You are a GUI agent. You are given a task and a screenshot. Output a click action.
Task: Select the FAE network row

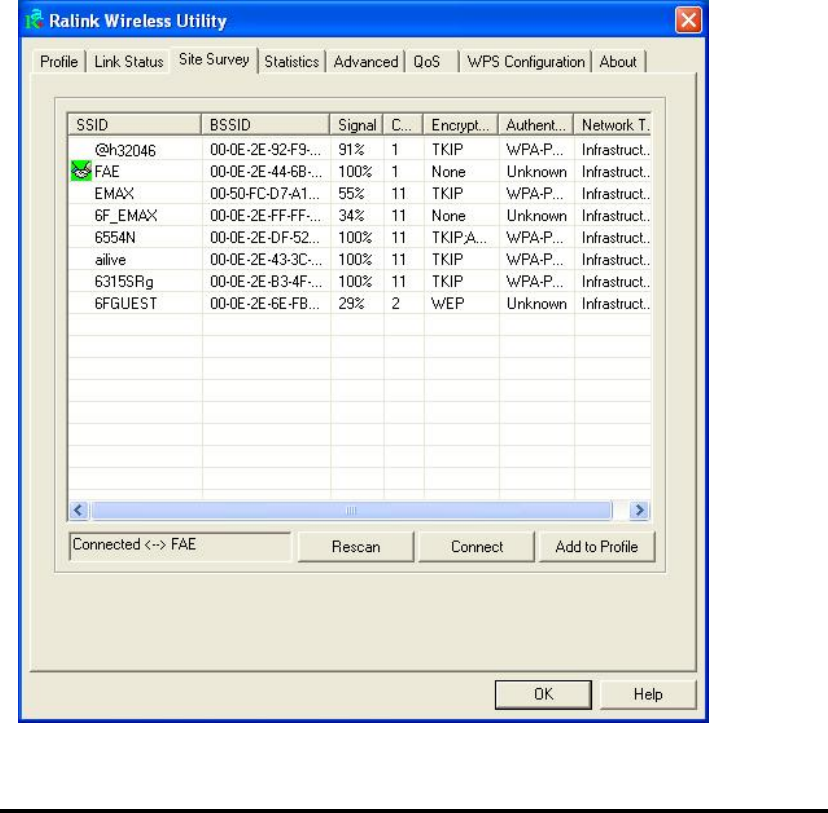tap(360, 172)
